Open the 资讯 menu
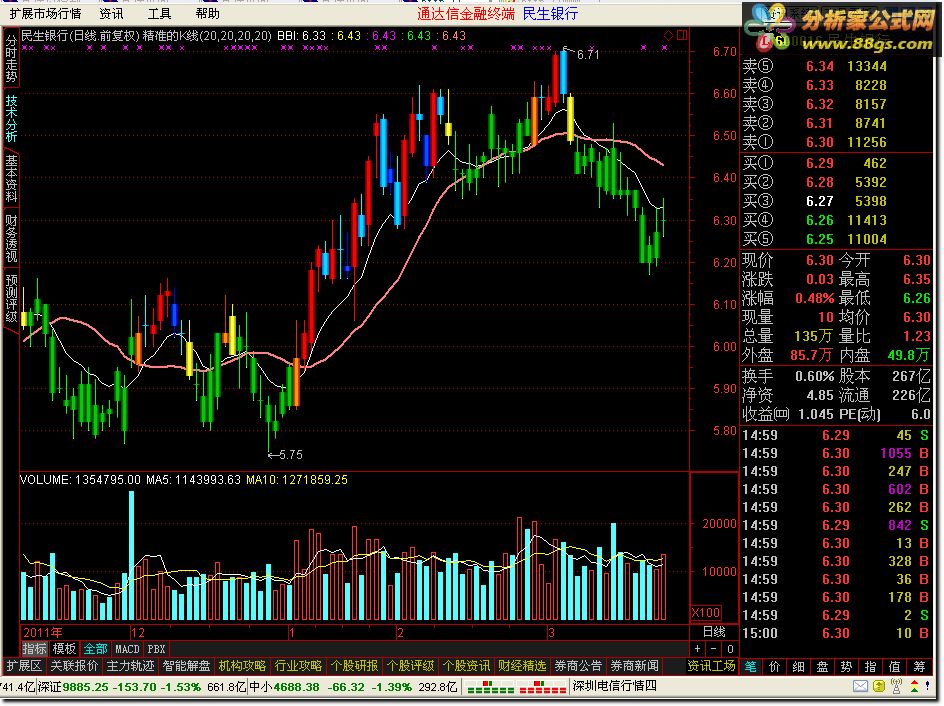The width and height of the screenshot is (944, 706). 111,13
